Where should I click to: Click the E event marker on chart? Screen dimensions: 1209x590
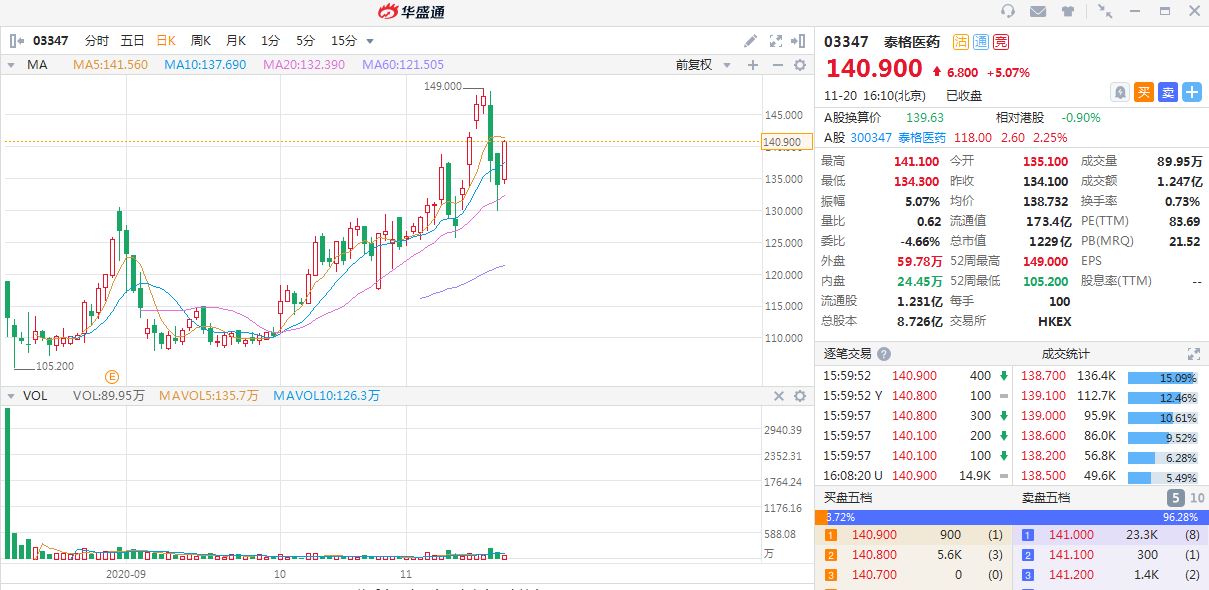coord(112,376)
